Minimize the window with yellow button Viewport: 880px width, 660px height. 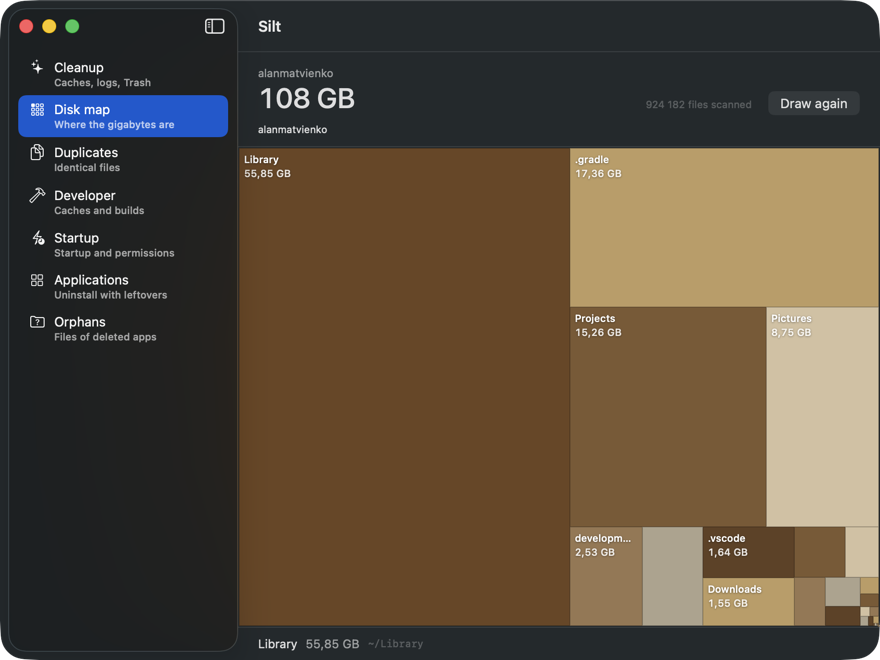click(49, 26)
